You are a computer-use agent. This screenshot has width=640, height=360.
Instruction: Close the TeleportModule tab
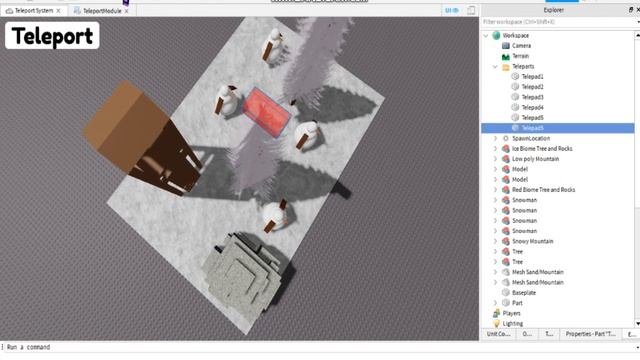click(x=127, y=11)
